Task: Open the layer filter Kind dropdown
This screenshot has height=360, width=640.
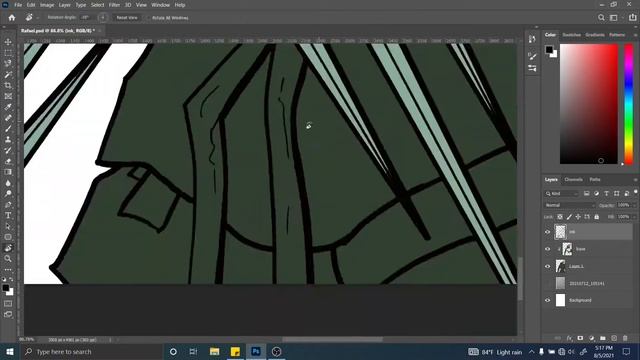Action: point(562,193)
